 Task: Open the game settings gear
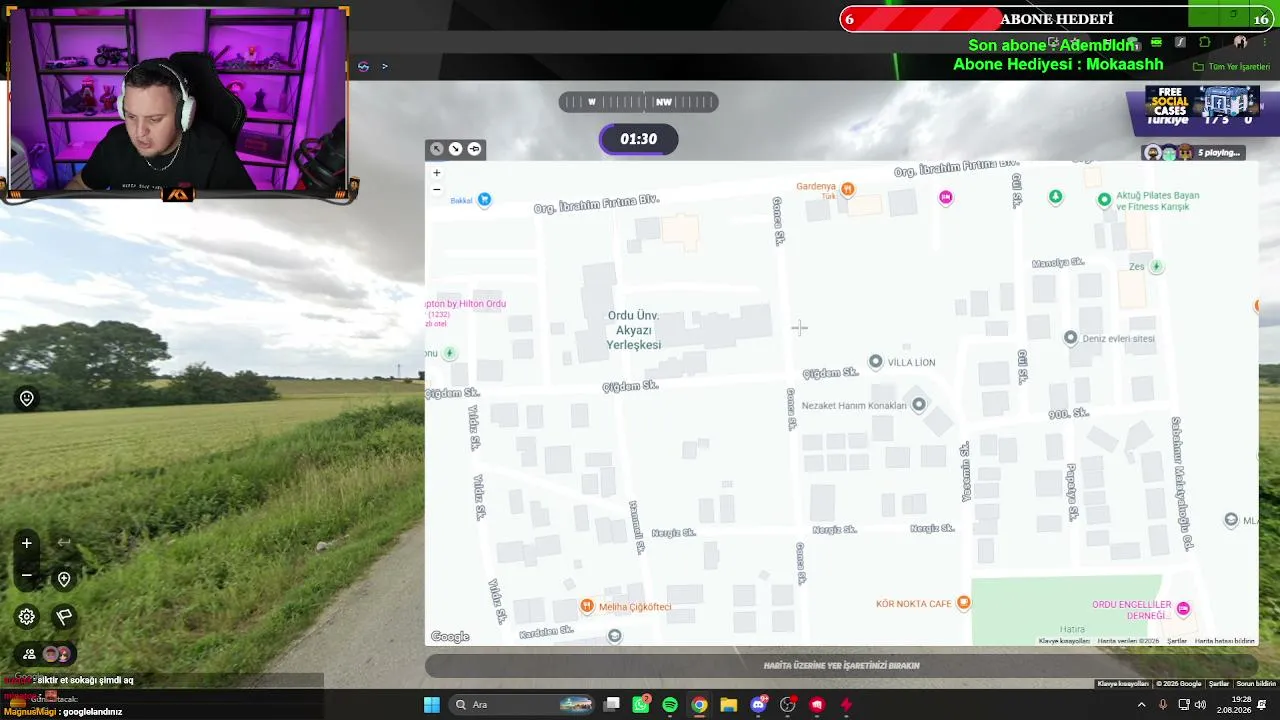(x=27, y=617)
